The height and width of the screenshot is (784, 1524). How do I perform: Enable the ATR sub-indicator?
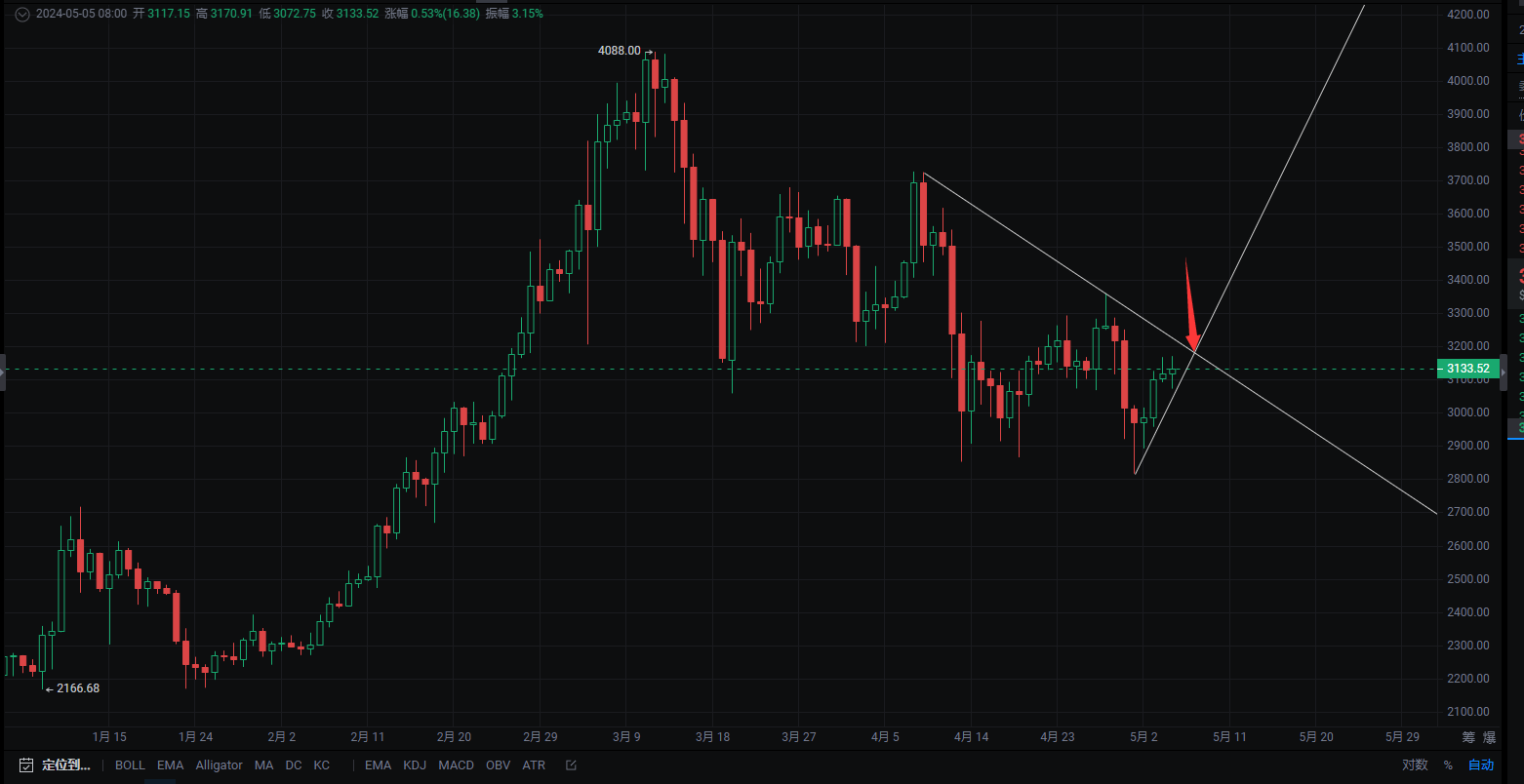(x=534, y=765)
